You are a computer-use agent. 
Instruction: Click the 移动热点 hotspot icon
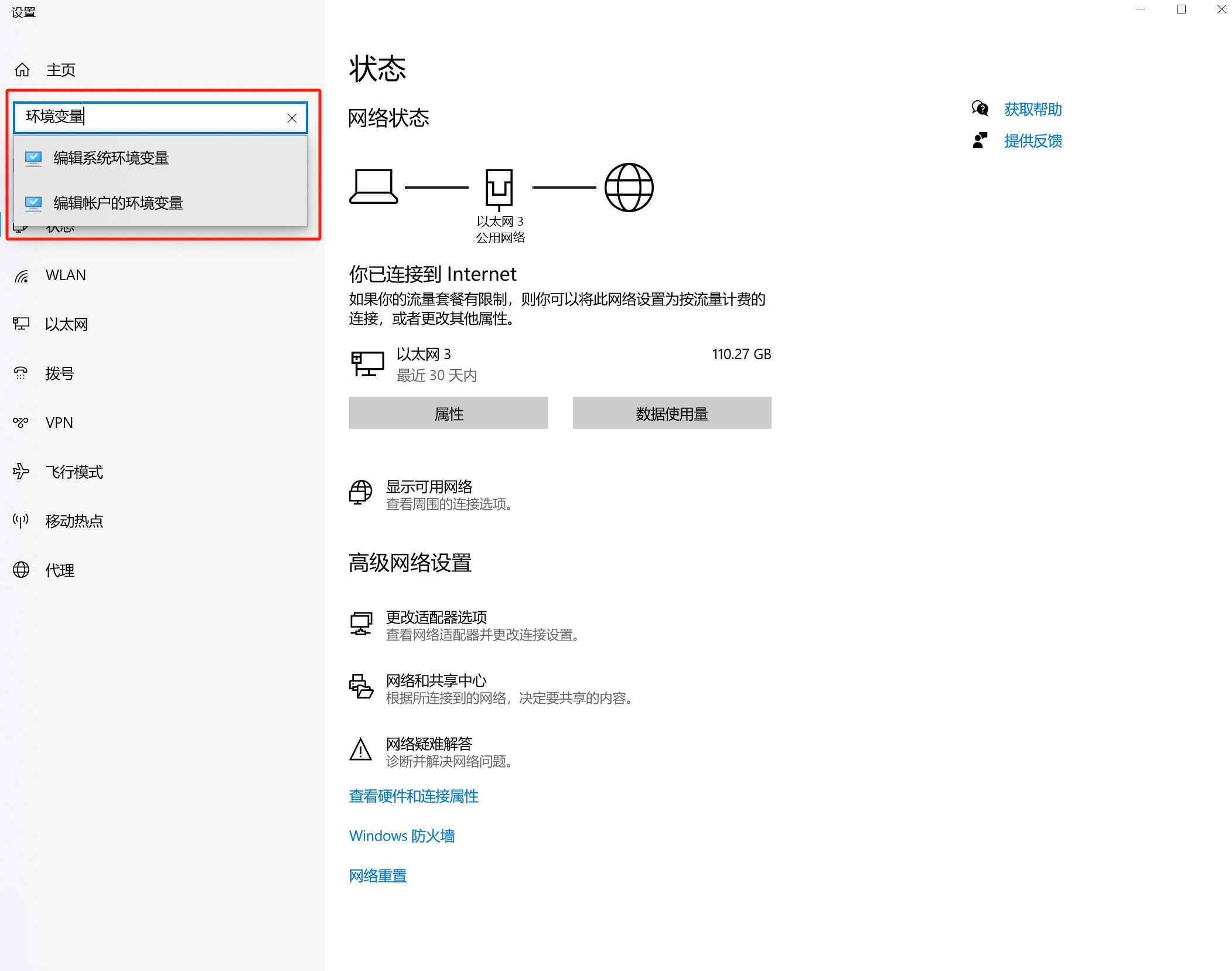click(x=22, y=521)
